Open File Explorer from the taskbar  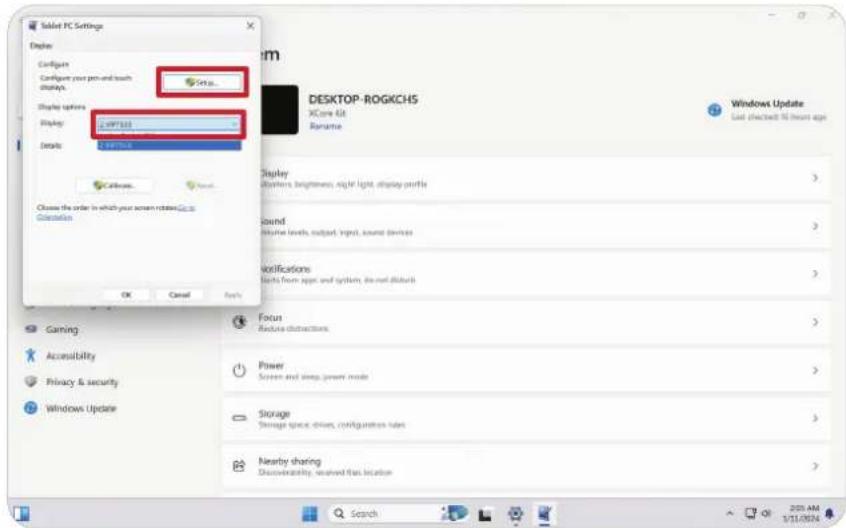486,515
